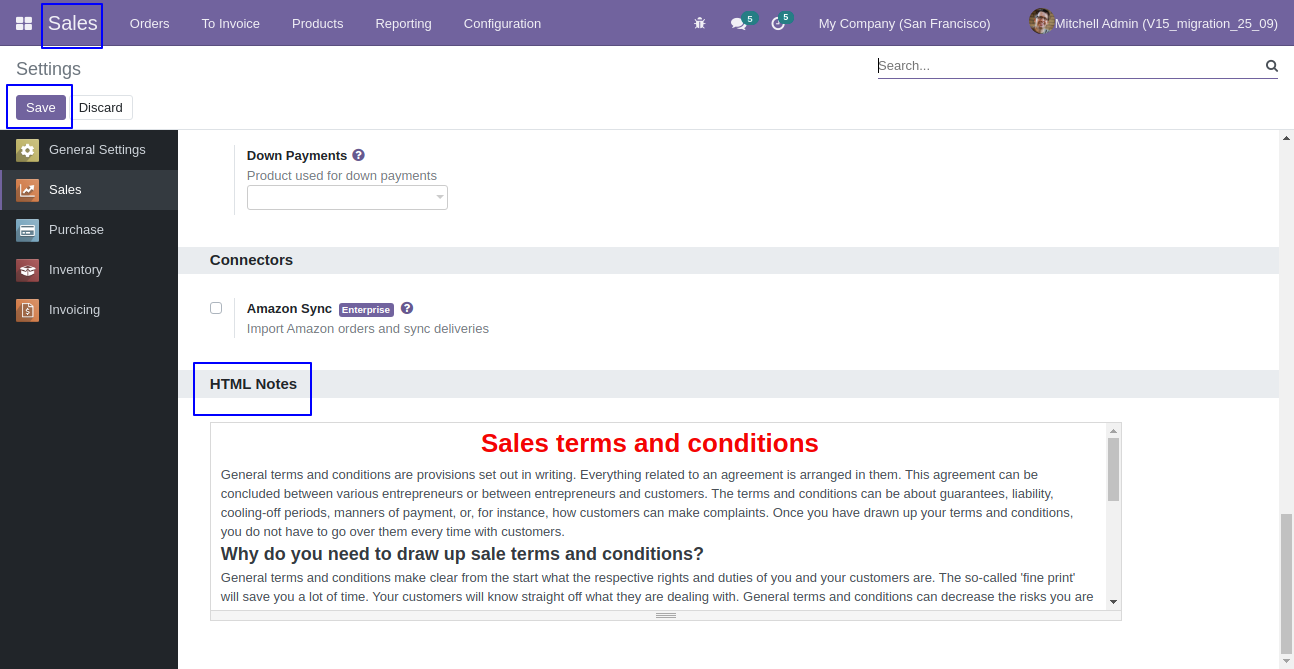Click HTML notes editor scroll-down arrow
Viewport: 1294px width, 669px height.
[x=1113, y=602]
